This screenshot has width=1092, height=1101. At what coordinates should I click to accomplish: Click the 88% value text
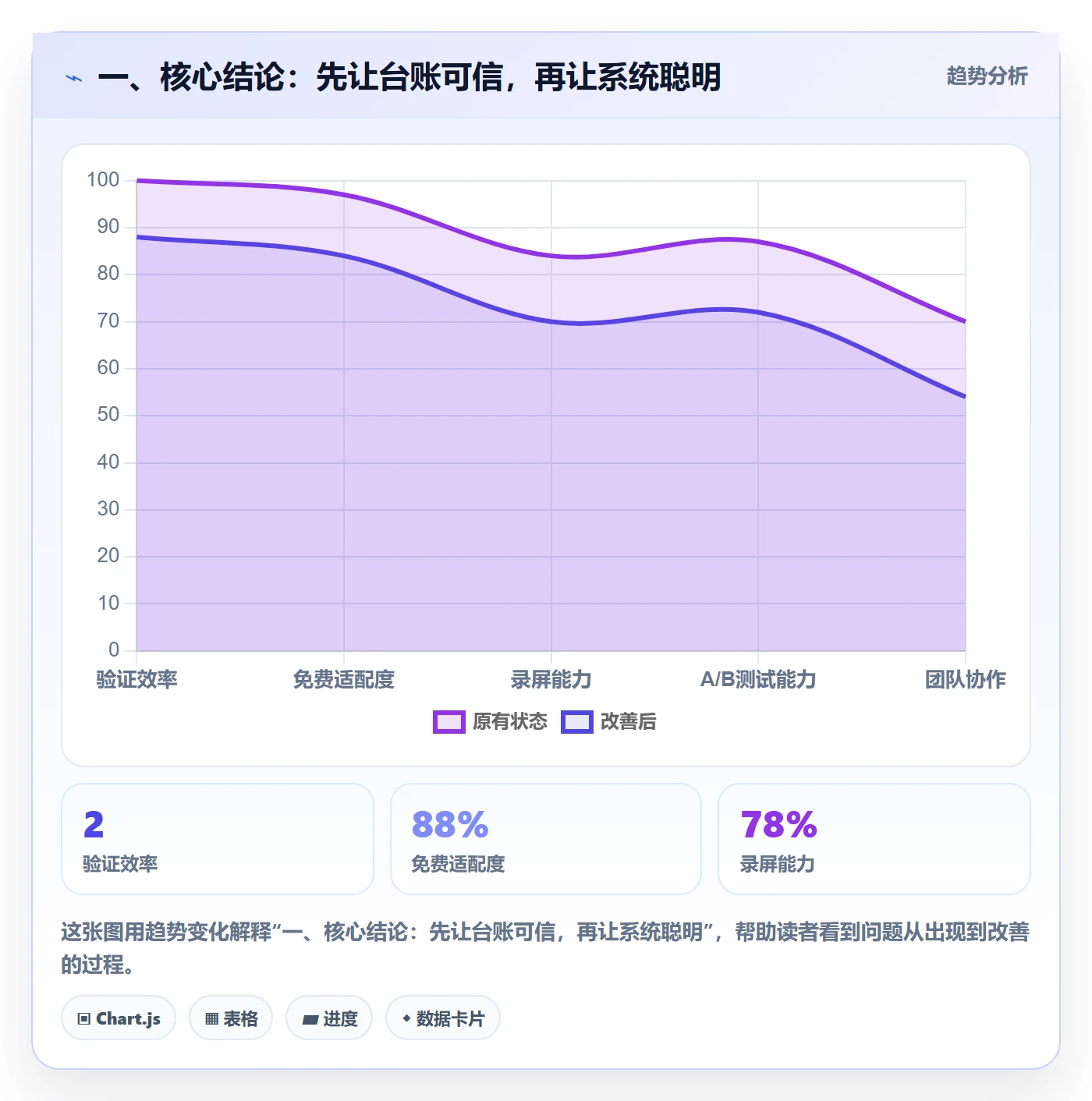[450, 825]
